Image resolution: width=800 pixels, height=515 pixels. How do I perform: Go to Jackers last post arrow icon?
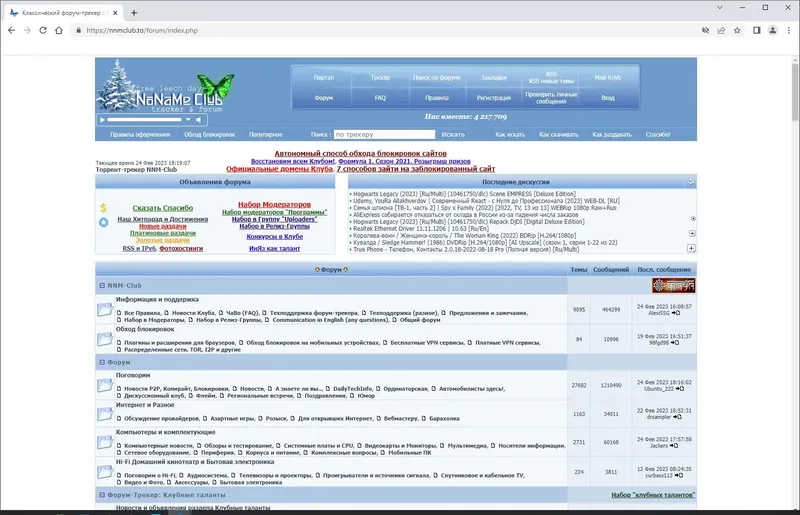674,446
